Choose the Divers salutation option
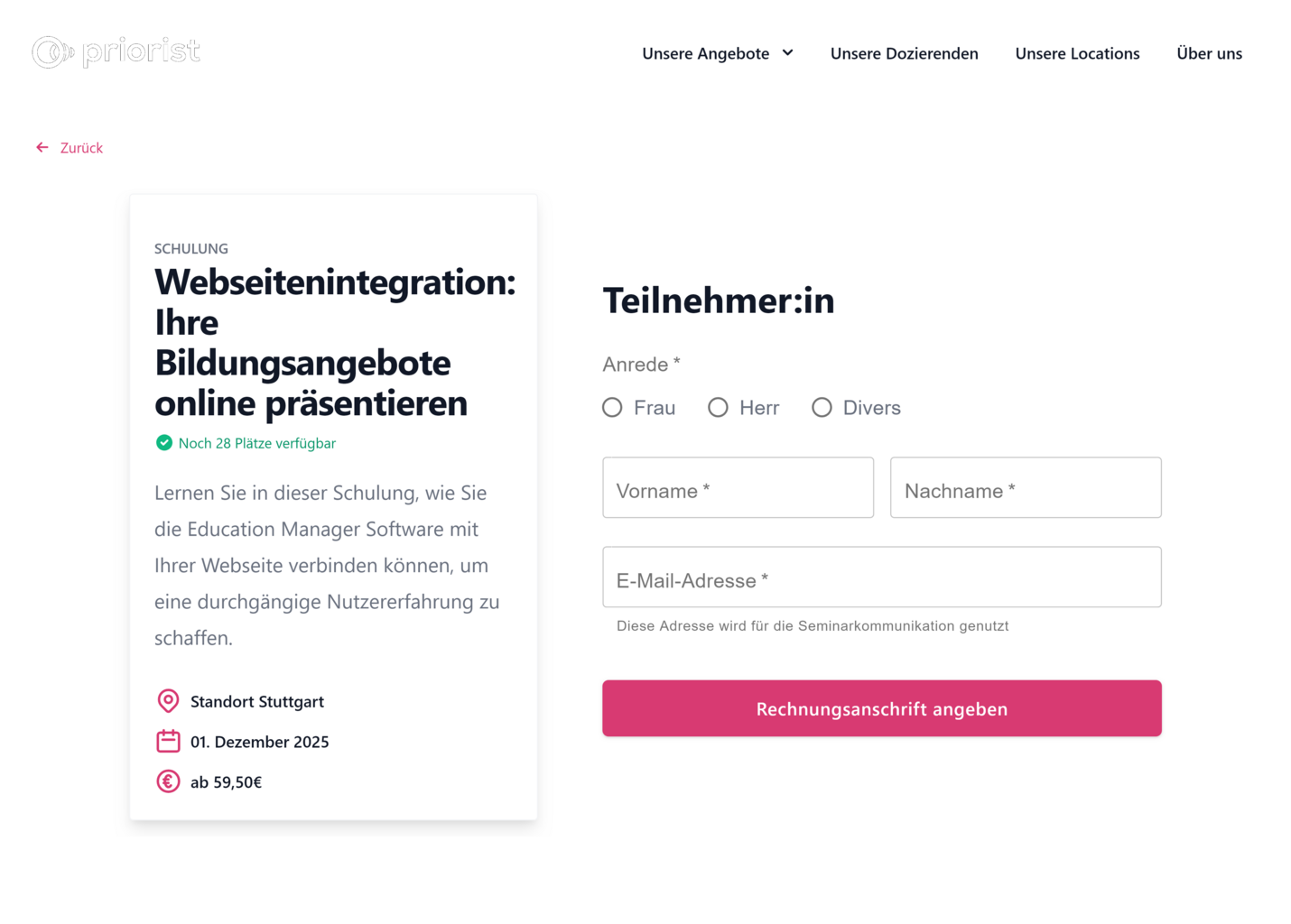Image resolution: width=1291 pixels, height=924 pixels. point(822,408)
